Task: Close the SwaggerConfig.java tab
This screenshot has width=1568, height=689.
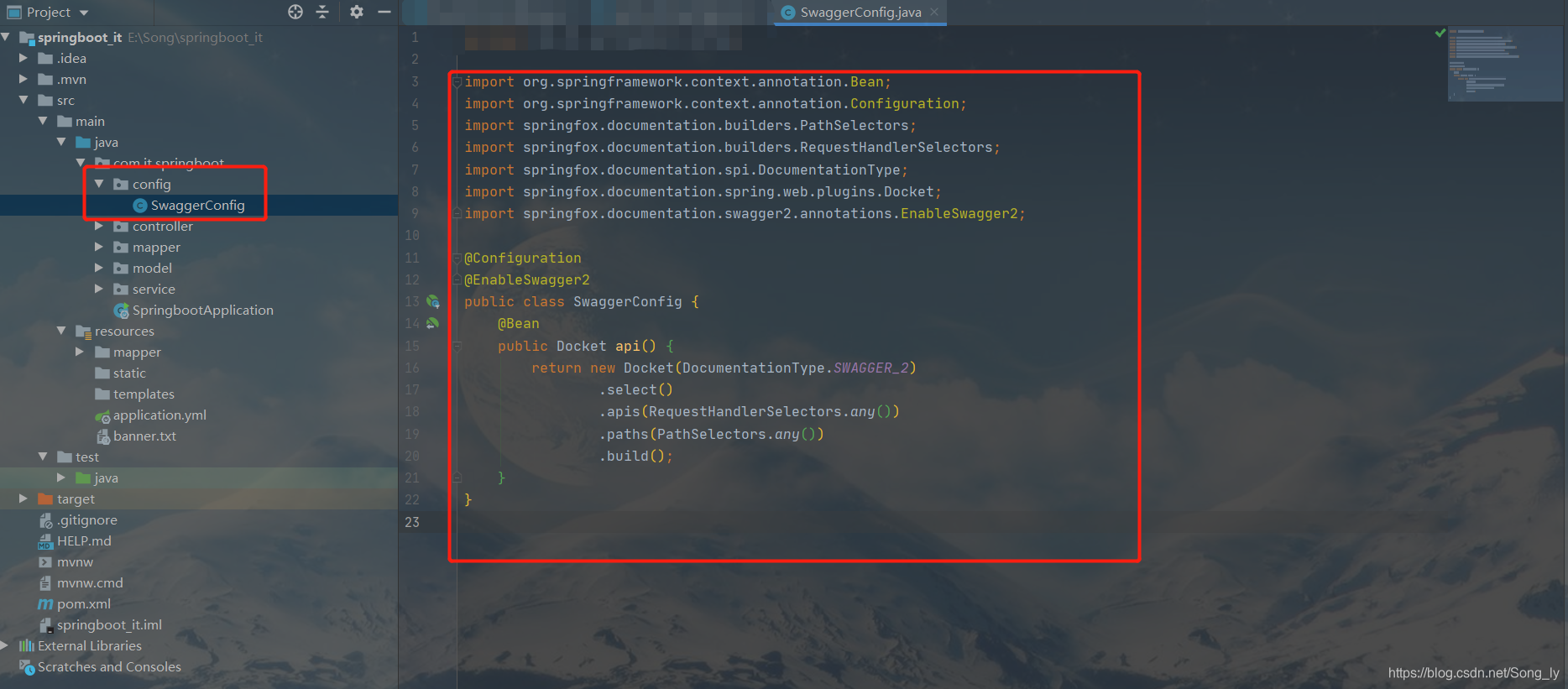Action: pos(934,12)
